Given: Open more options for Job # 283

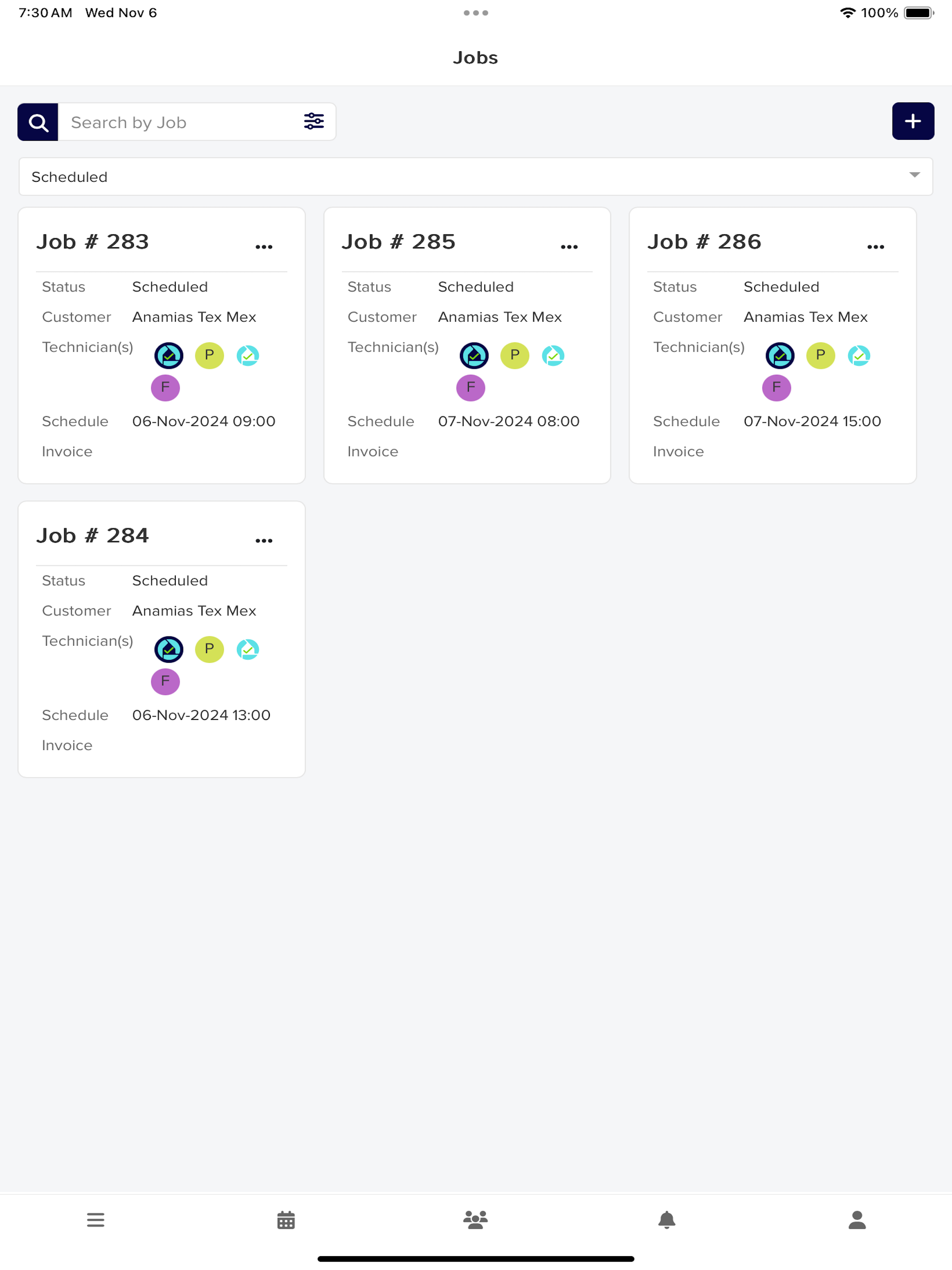Looking at the screenshot, I should [x=264, y=247].
